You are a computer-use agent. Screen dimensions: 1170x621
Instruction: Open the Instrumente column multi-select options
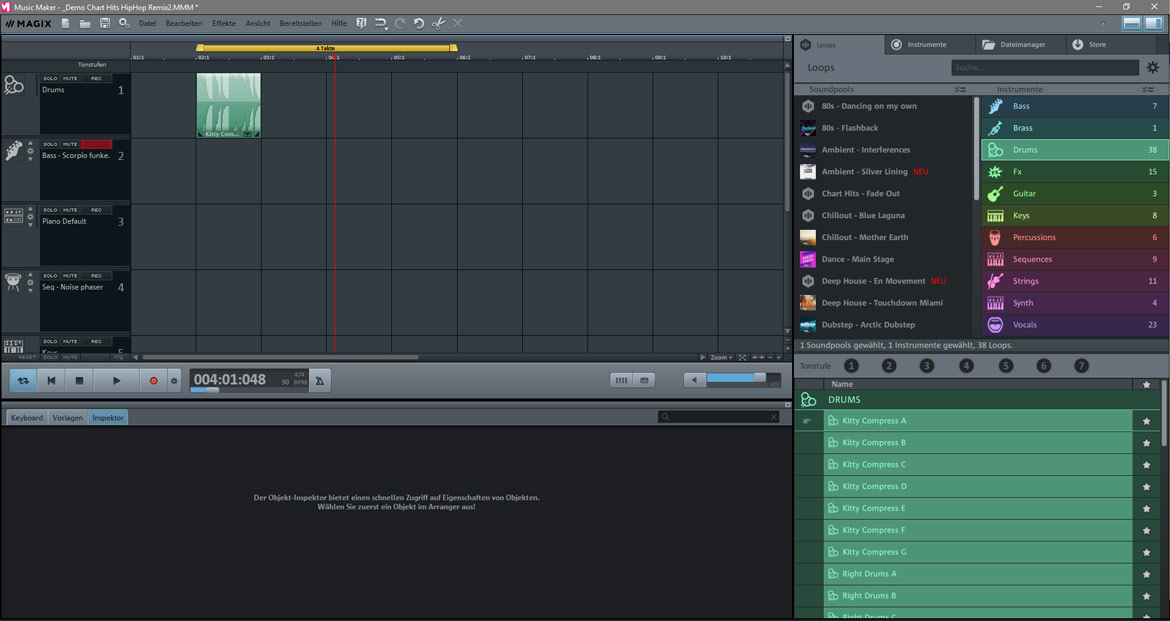1148,90
